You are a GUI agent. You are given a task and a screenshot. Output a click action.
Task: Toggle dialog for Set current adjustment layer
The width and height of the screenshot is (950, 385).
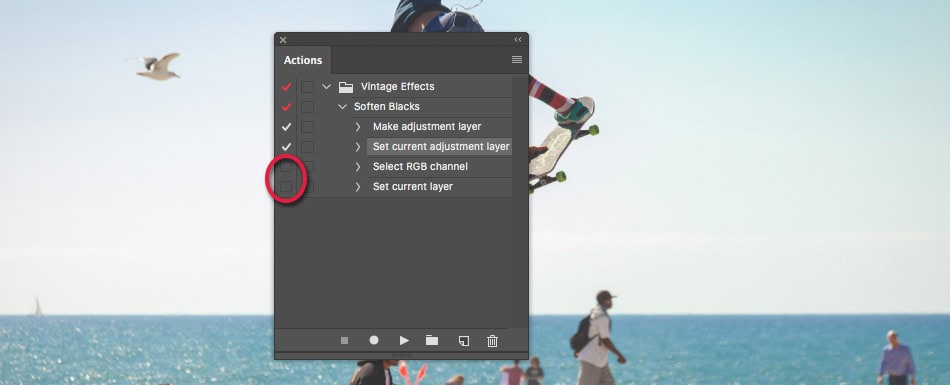pos(308,147)
